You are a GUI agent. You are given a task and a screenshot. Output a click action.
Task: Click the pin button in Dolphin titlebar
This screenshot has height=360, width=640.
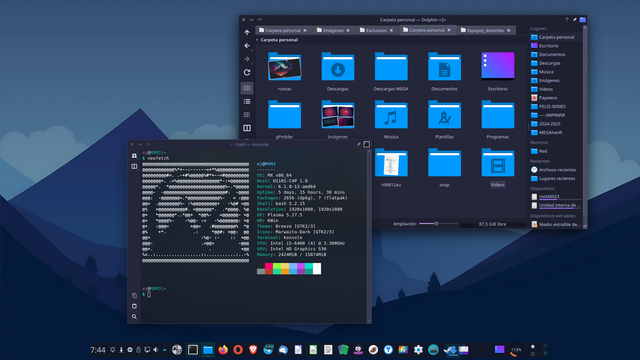tap(575, 20)
